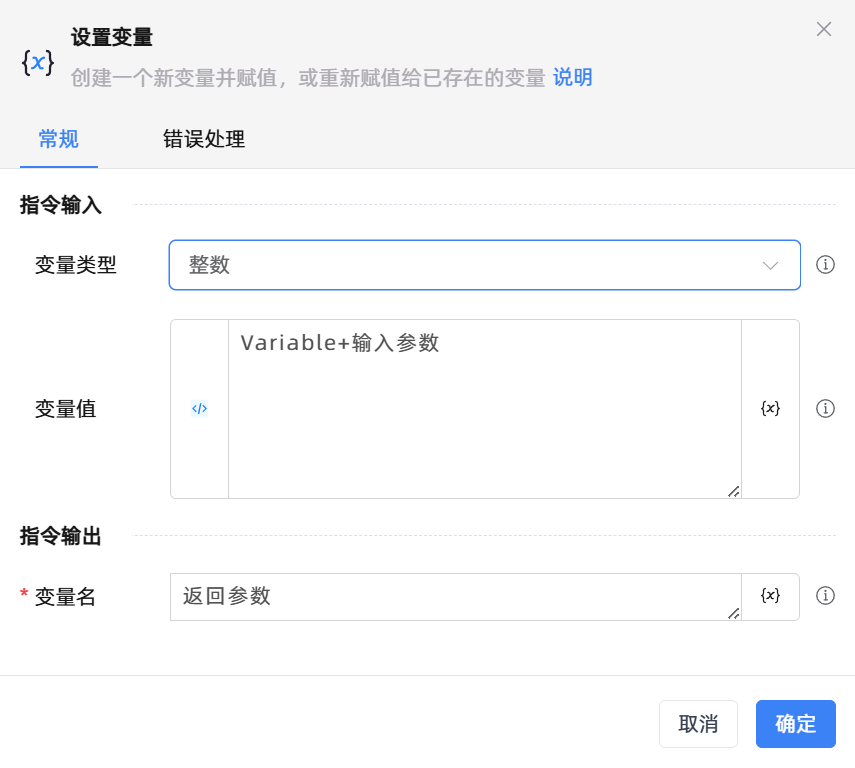Click the dropdown chevron in the 变量类型 selector
The image size is (855, 768).
click(769, 265)
